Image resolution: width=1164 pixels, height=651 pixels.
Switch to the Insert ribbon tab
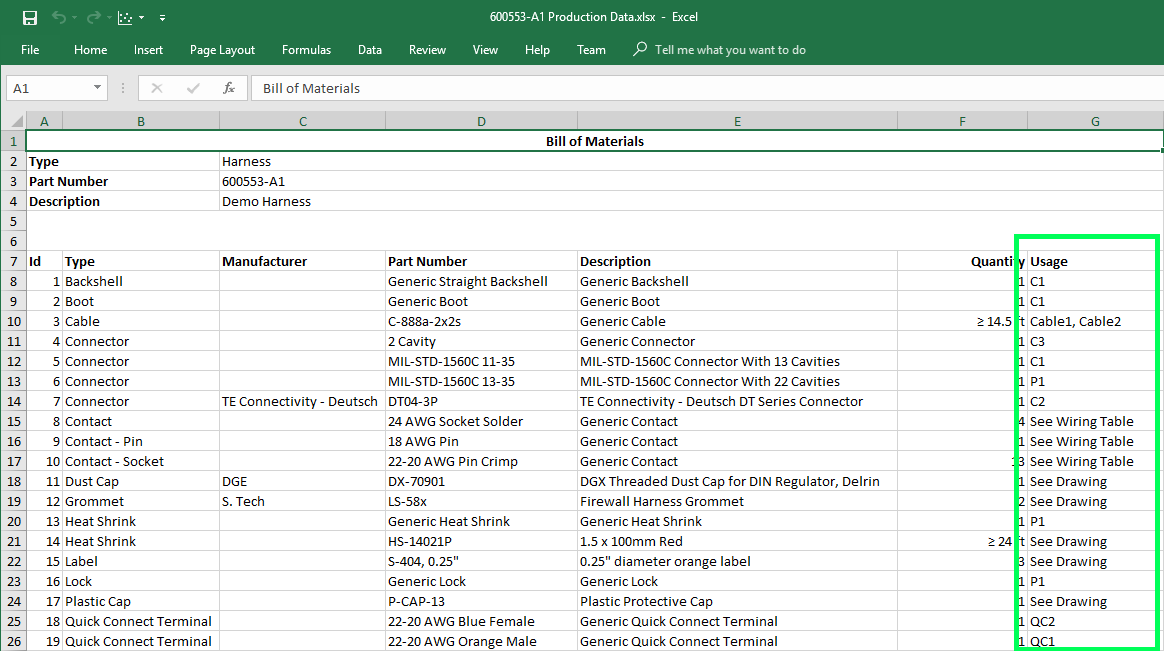148,50
